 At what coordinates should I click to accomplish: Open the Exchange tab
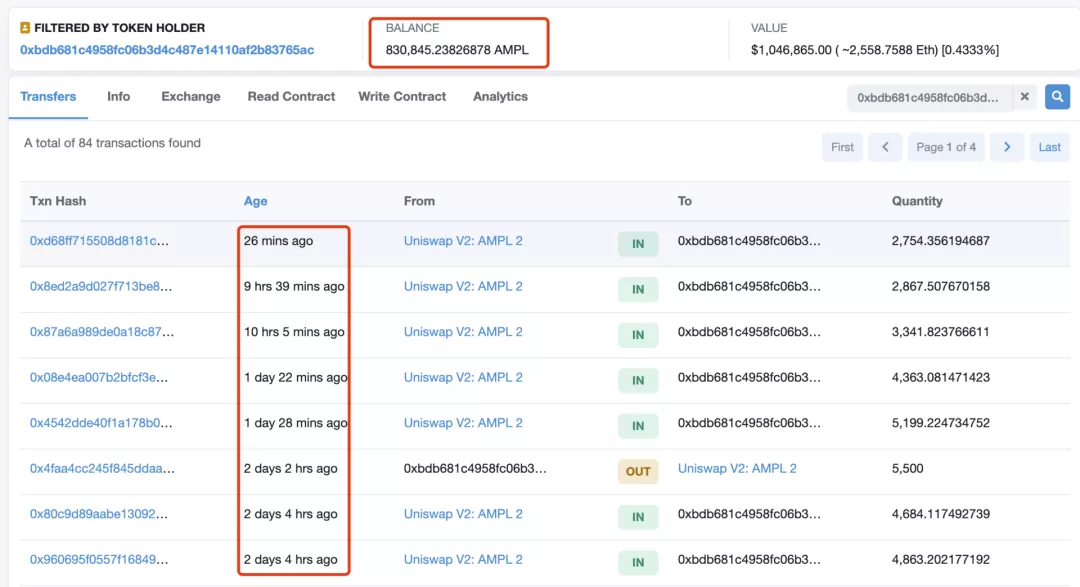190,97
